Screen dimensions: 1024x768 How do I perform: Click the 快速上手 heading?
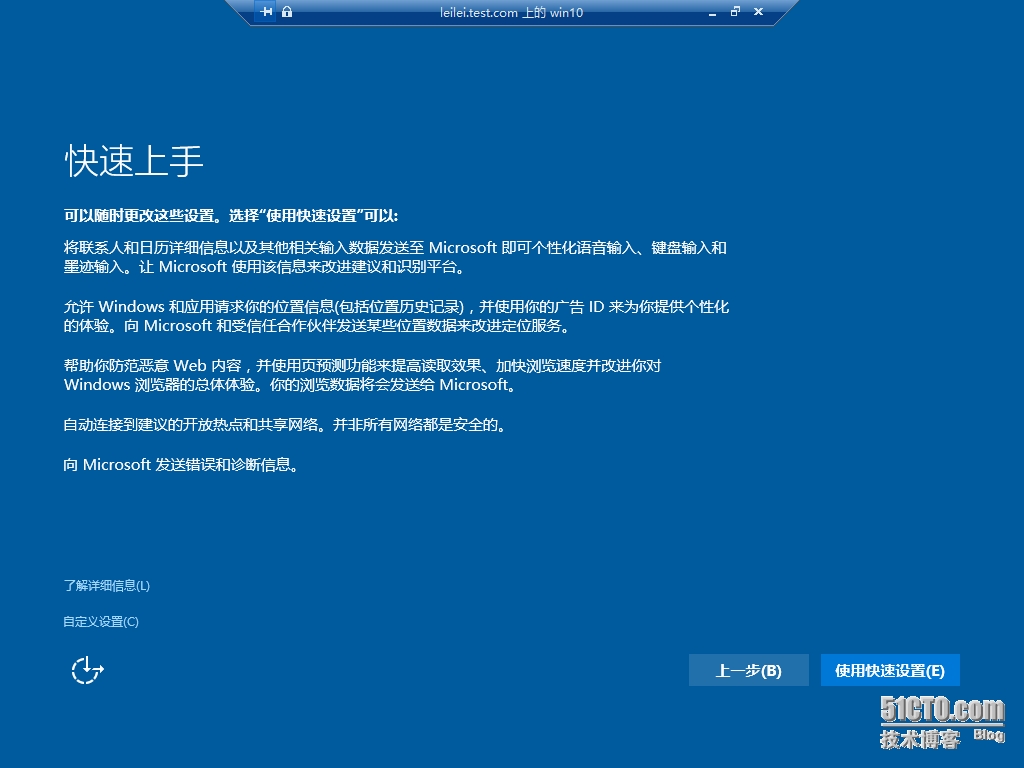[x=134, y=160]
